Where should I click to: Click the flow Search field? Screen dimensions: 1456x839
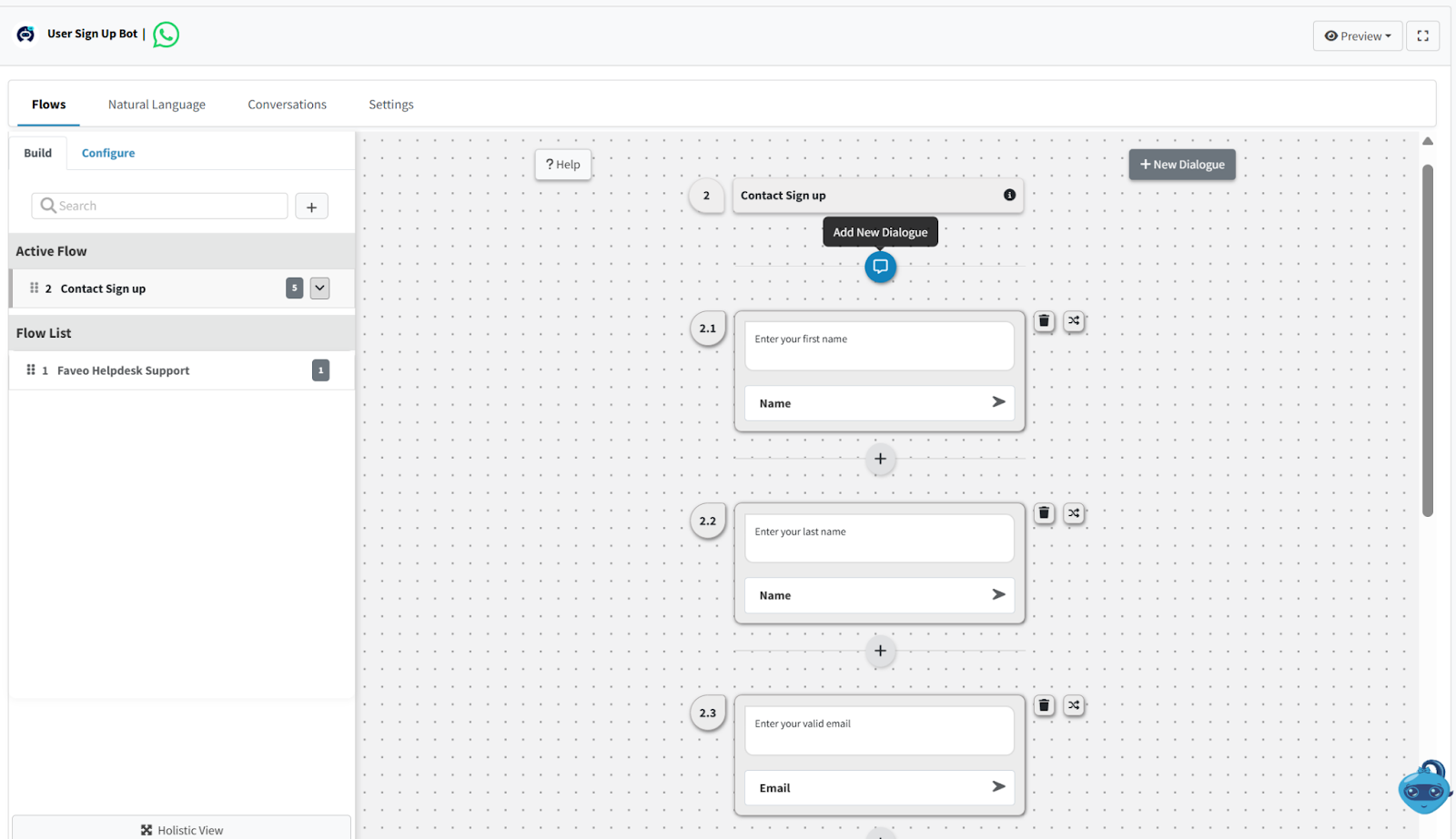pos(160,206)
